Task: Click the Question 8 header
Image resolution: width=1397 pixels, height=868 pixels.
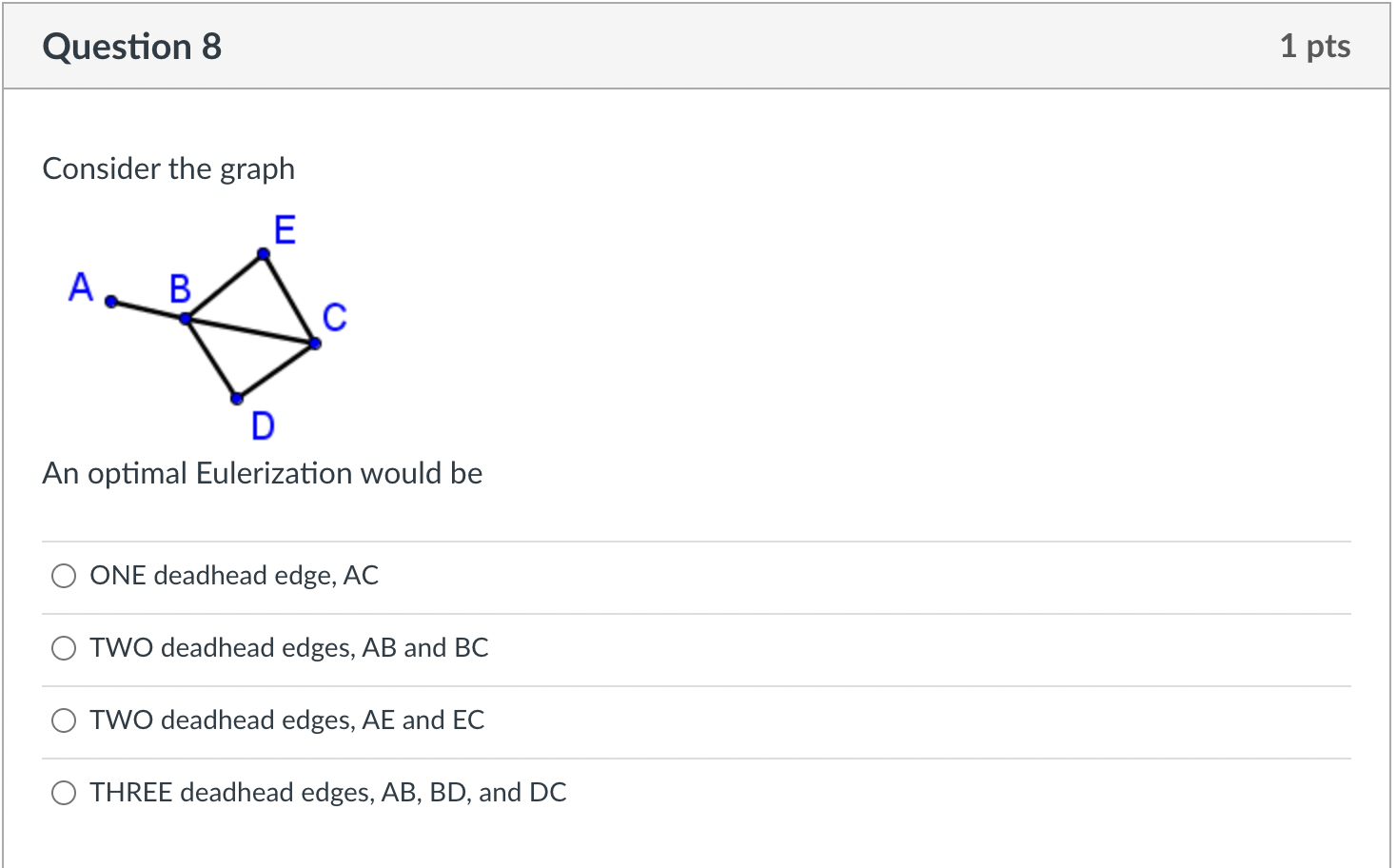Action: click(x=131, y=46)
